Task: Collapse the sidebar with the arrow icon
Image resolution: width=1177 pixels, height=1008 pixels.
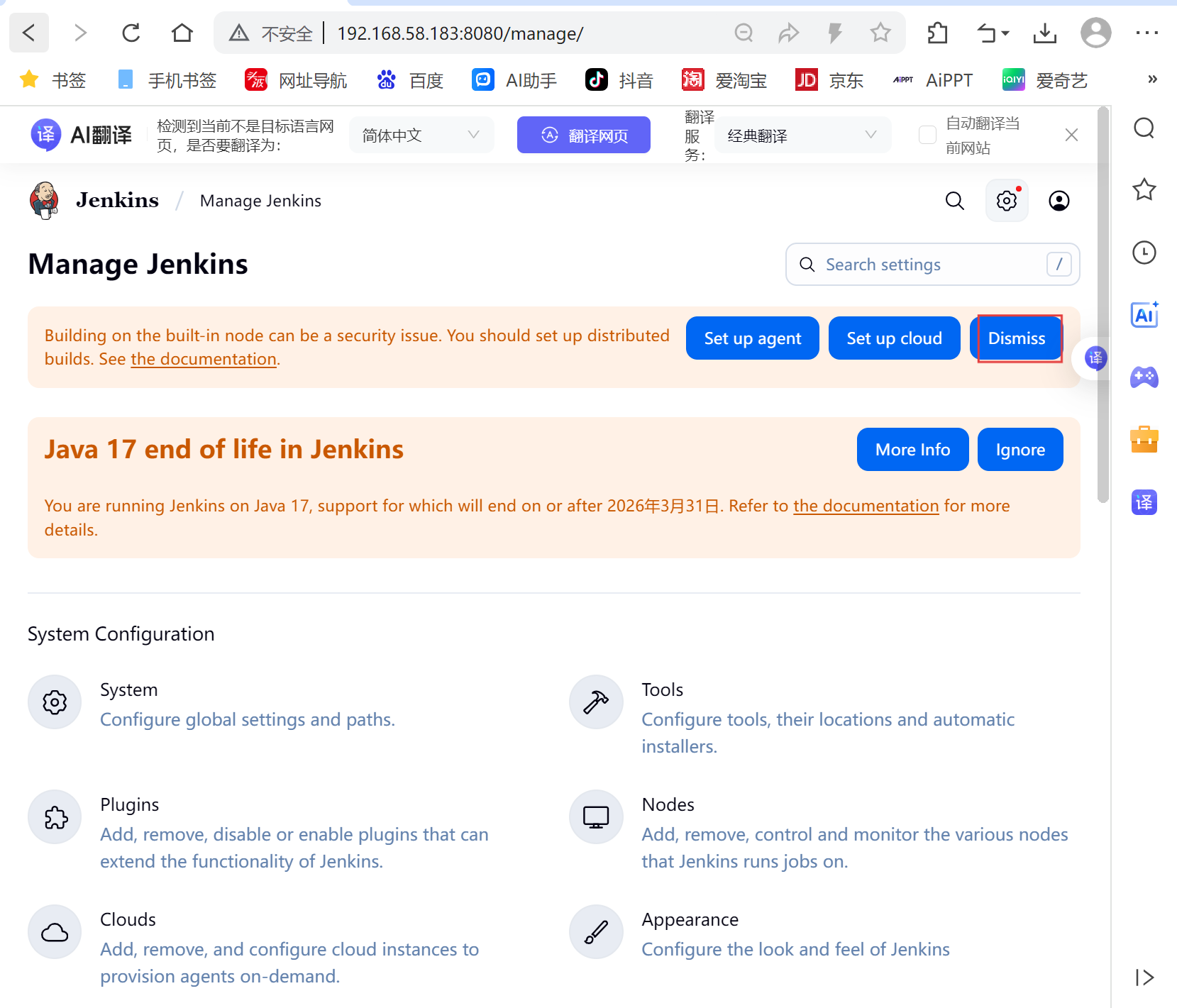Action: click(x=1144, y=977)
